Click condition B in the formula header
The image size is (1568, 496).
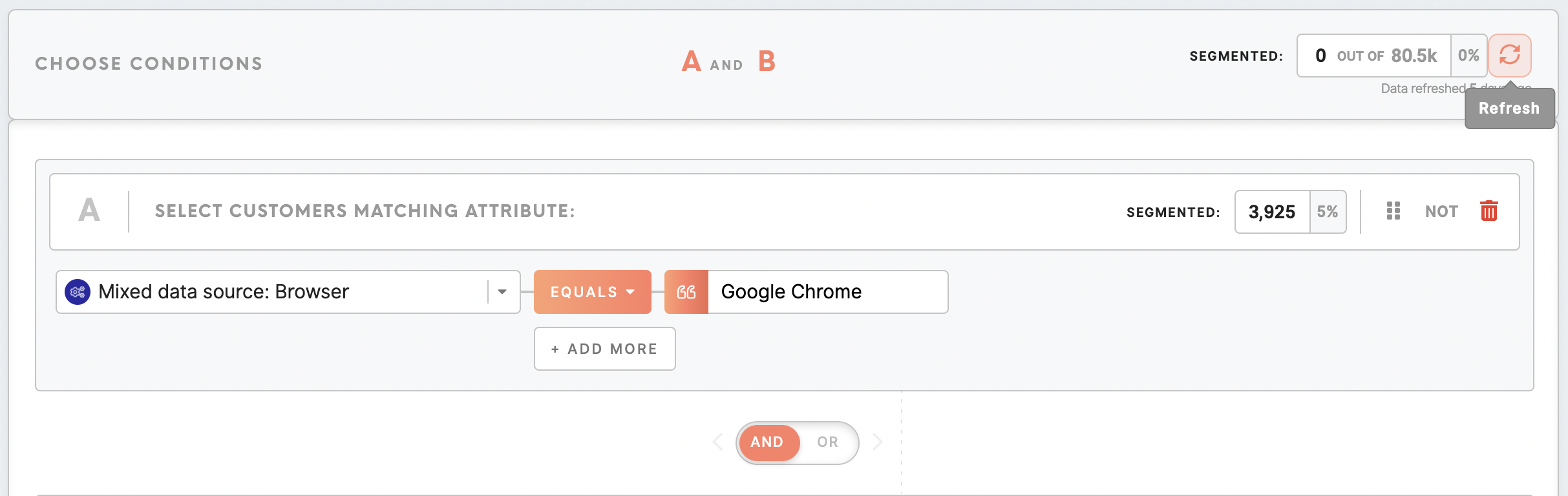[767, 61]
